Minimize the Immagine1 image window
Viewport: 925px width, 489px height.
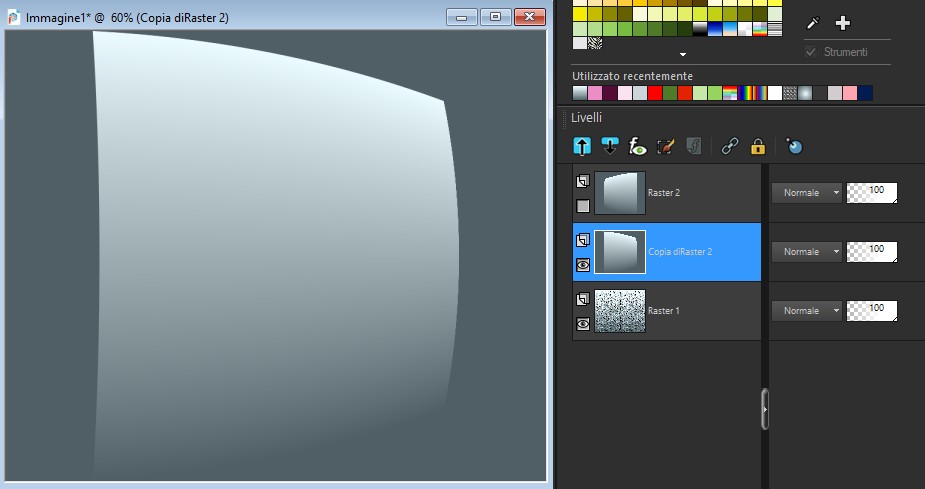[x=461, y=17]
